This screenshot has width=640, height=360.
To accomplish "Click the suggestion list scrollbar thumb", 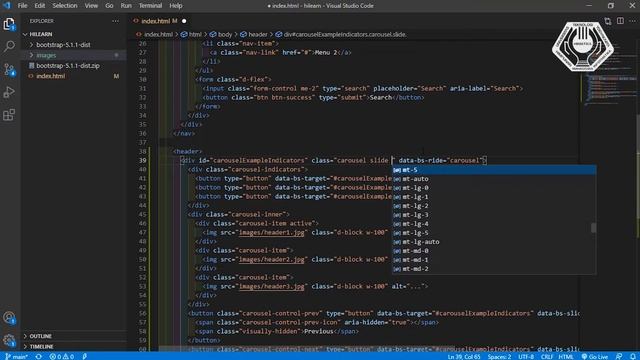I will pyautogui.click(x=593, y=228).
